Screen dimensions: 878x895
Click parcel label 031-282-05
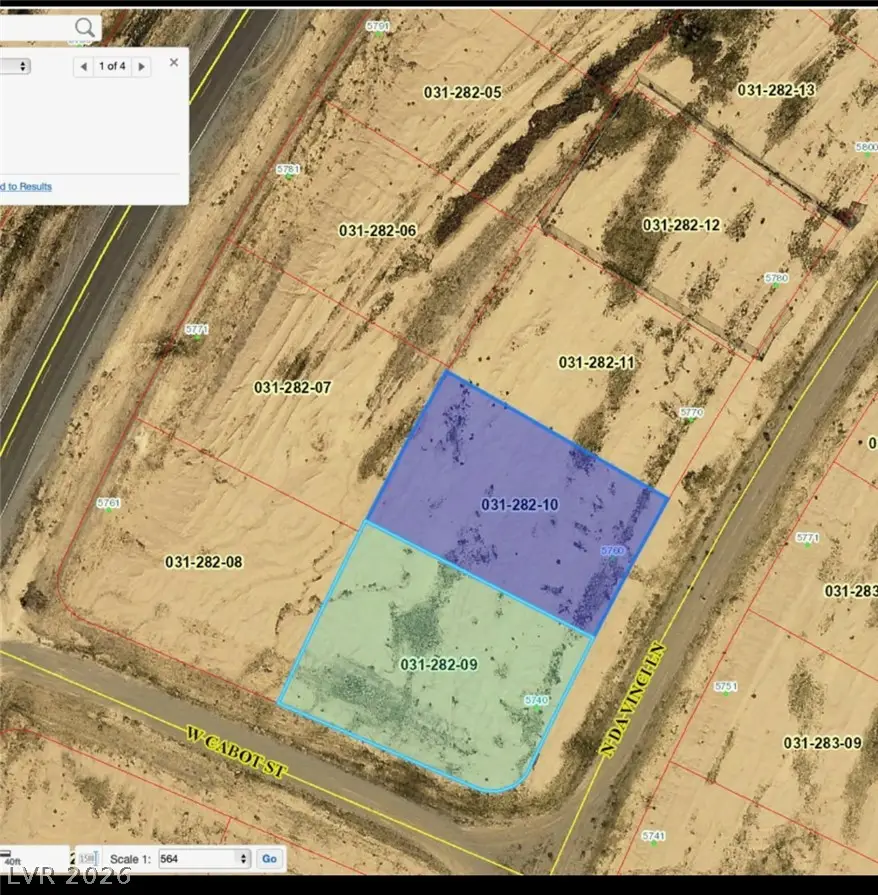(462, 92)
